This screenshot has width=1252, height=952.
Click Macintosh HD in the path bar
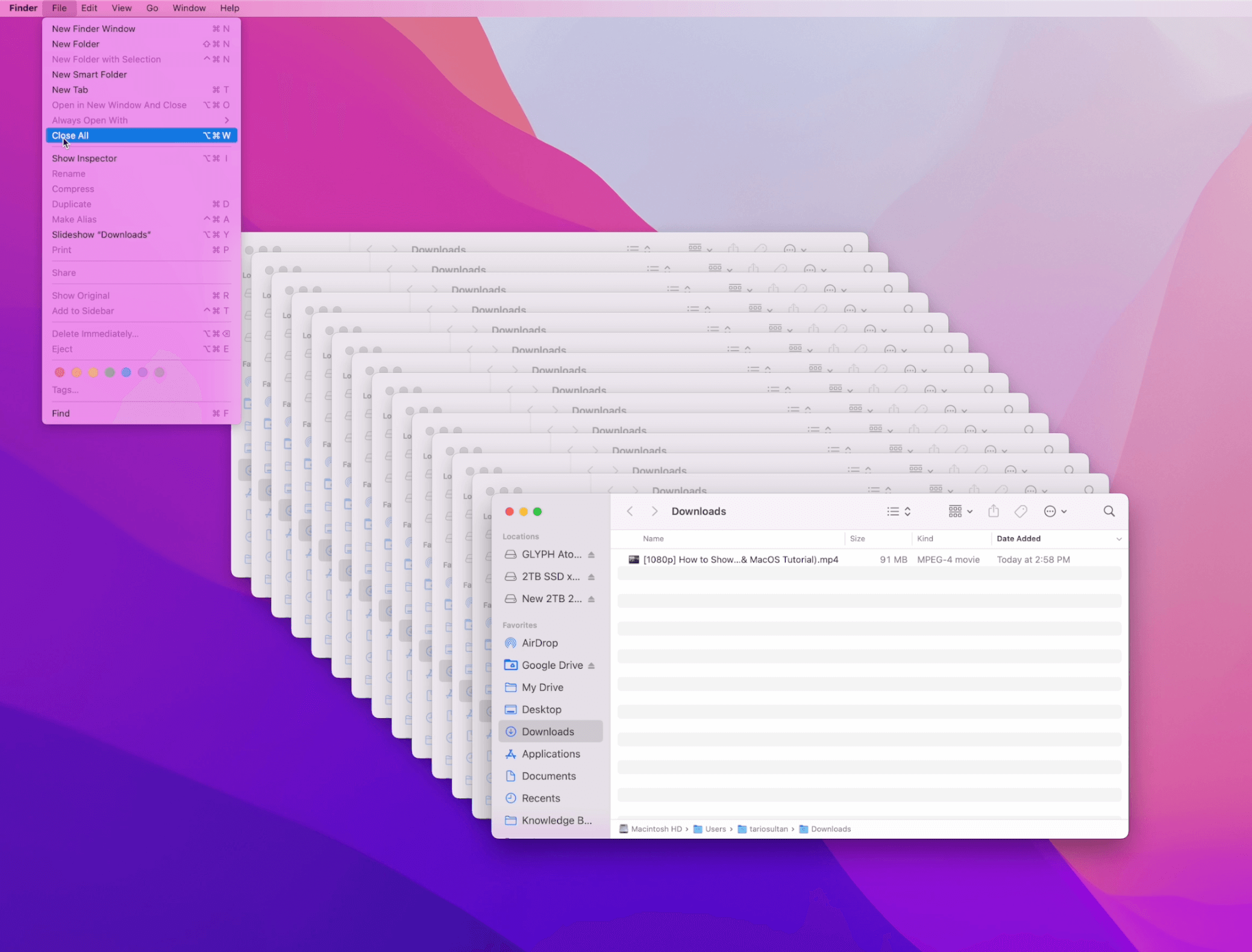(x=650, y=829)
